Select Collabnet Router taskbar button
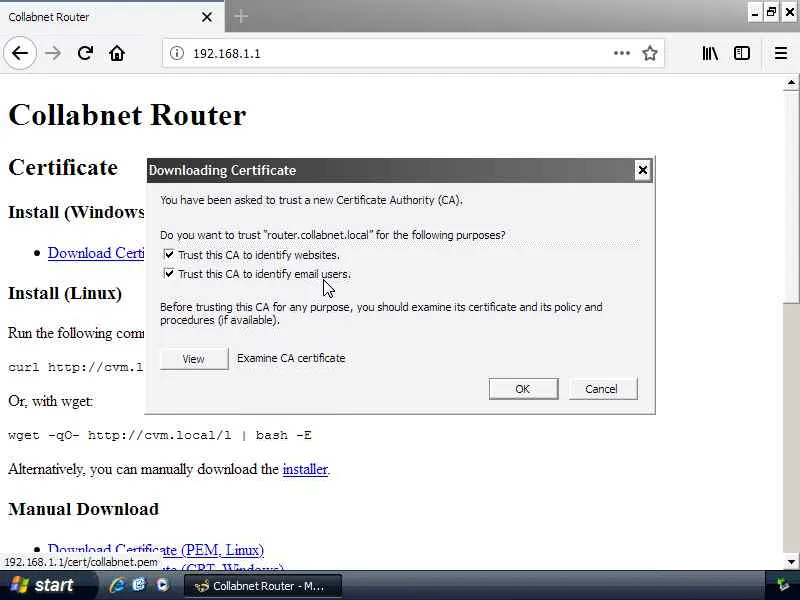 click(263, 586)
